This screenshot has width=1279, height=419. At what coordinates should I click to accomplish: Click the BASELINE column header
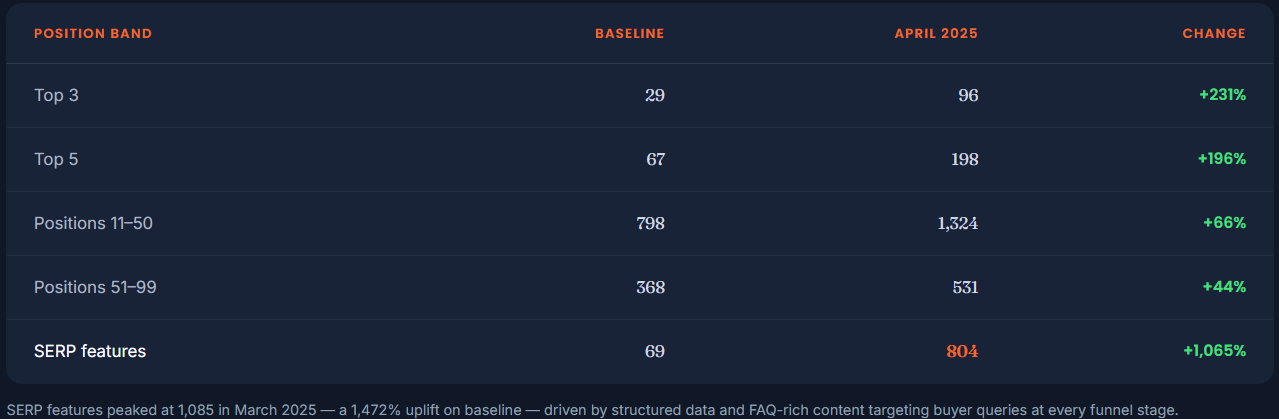click(x=630, y=34)
